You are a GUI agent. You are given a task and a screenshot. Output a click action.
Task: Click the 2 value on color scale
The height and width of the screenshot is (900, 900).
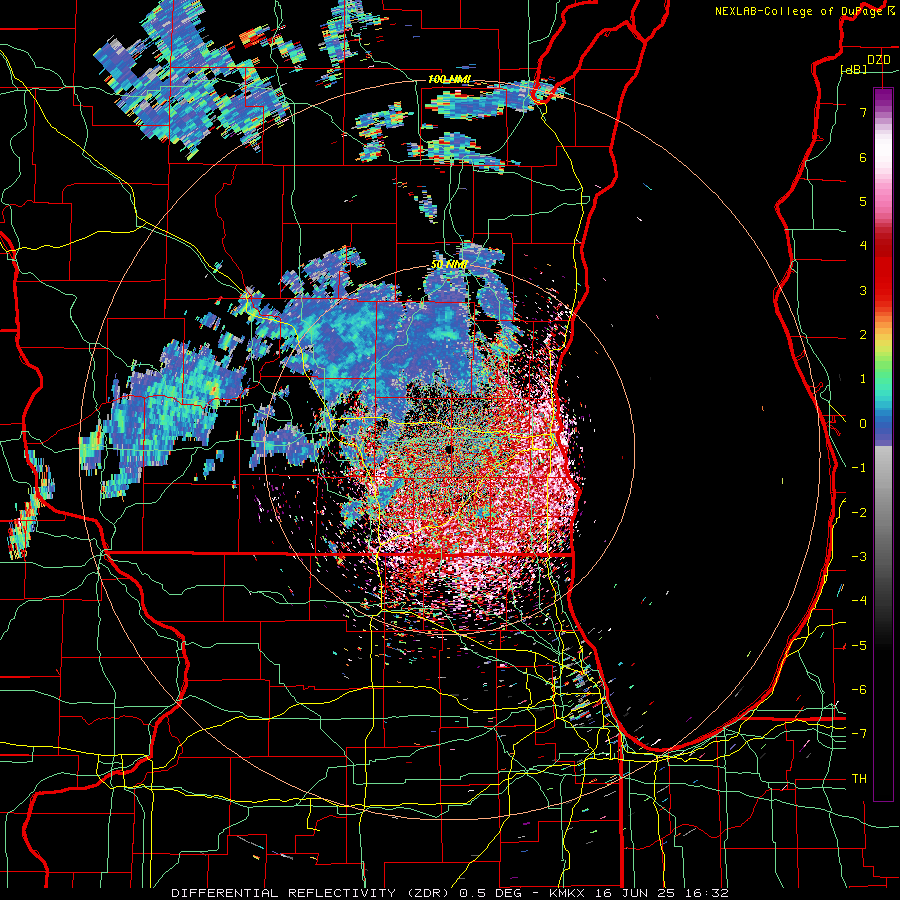pyautogui.click(x=863, y=334)
